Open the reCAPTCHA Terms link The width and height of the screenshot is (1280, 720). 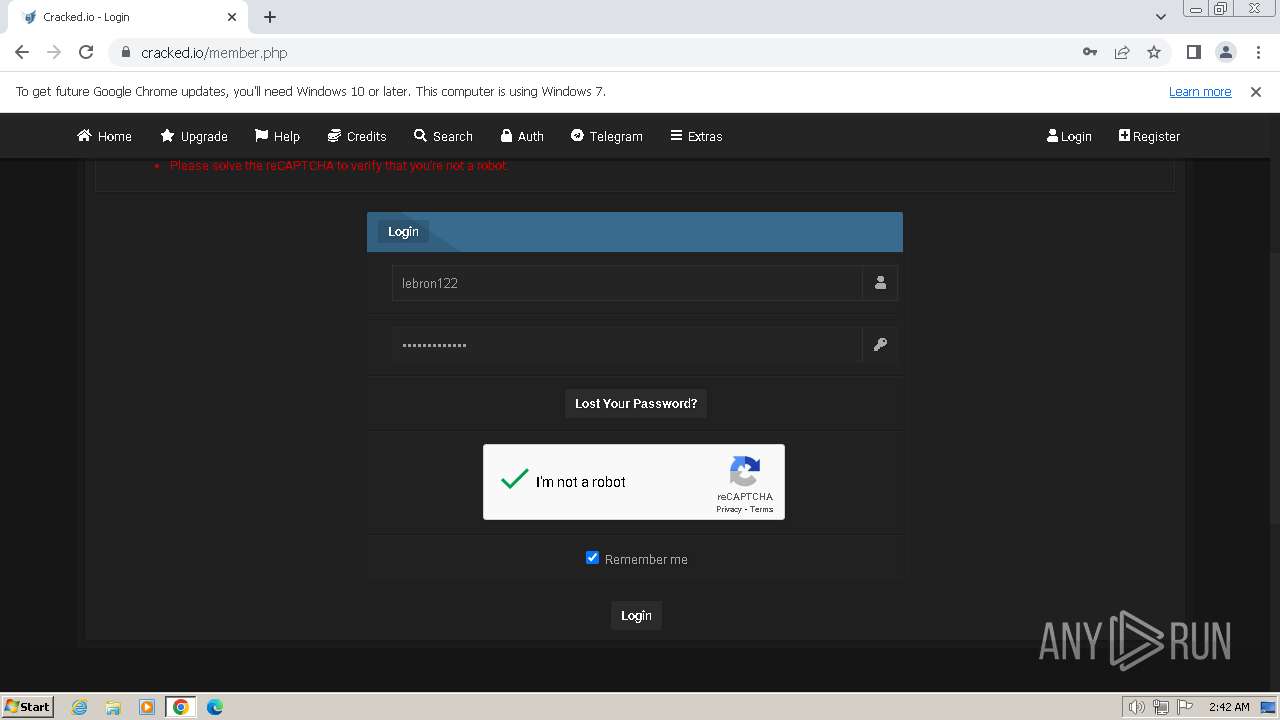[x=762, y=509]
